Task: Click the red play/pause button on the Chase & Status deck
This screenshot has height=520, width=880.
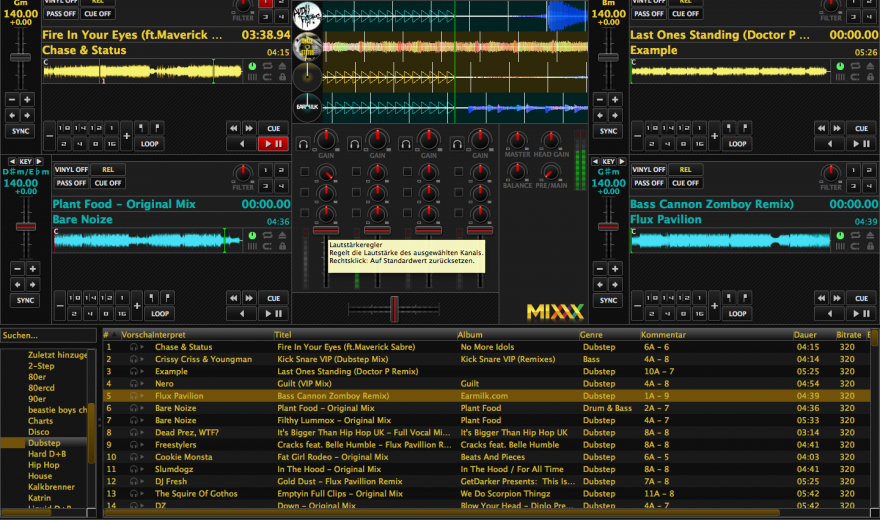Action: (x=273, y=144)
